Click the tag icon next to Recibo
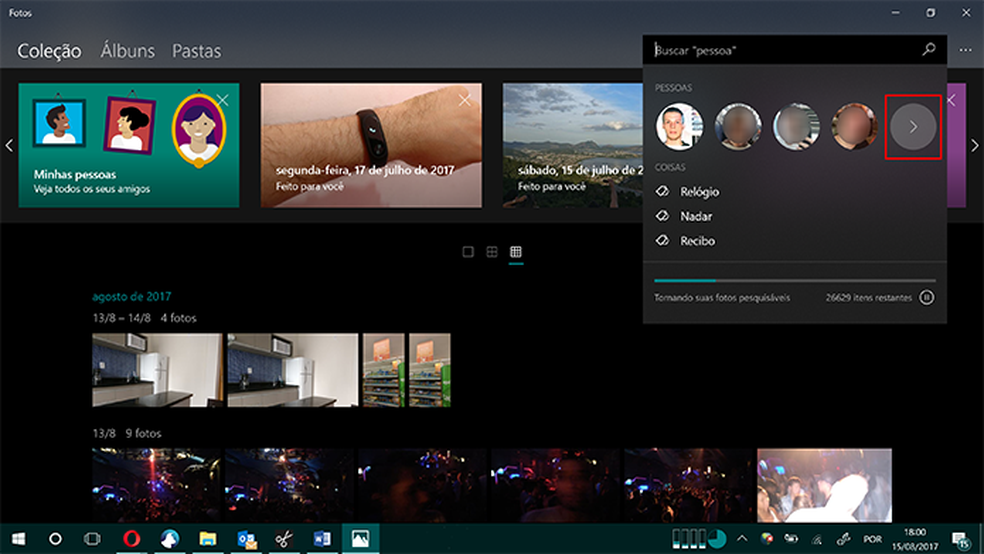Screen dimensions: 984x554 click(x=663, y=240)
